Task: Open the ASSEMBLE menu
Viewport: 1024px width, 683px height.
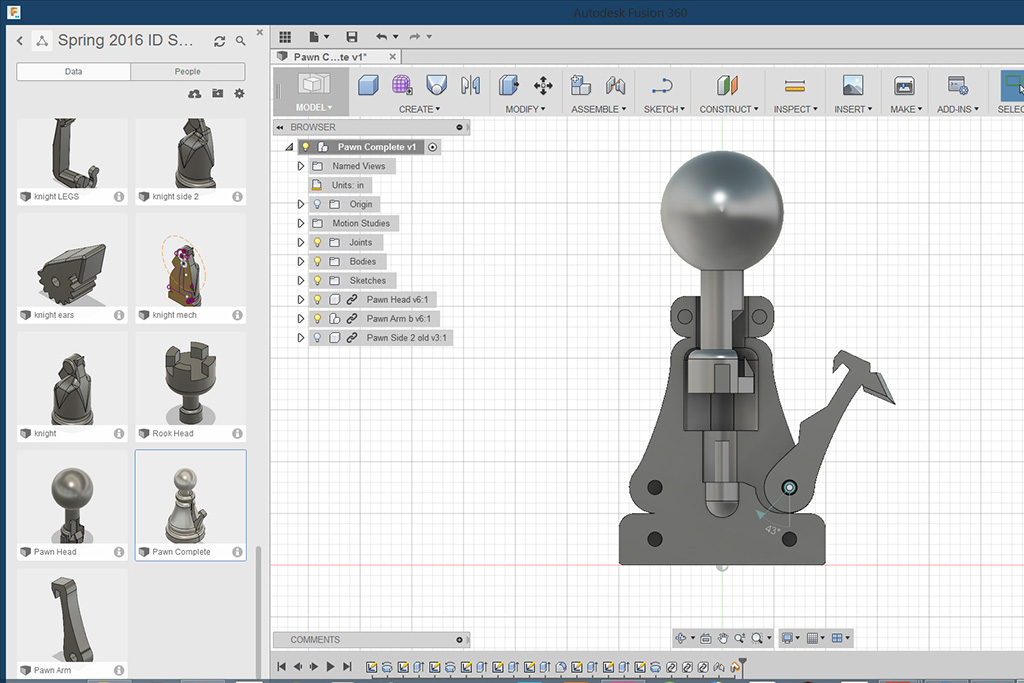Action: tap(598, 109)
